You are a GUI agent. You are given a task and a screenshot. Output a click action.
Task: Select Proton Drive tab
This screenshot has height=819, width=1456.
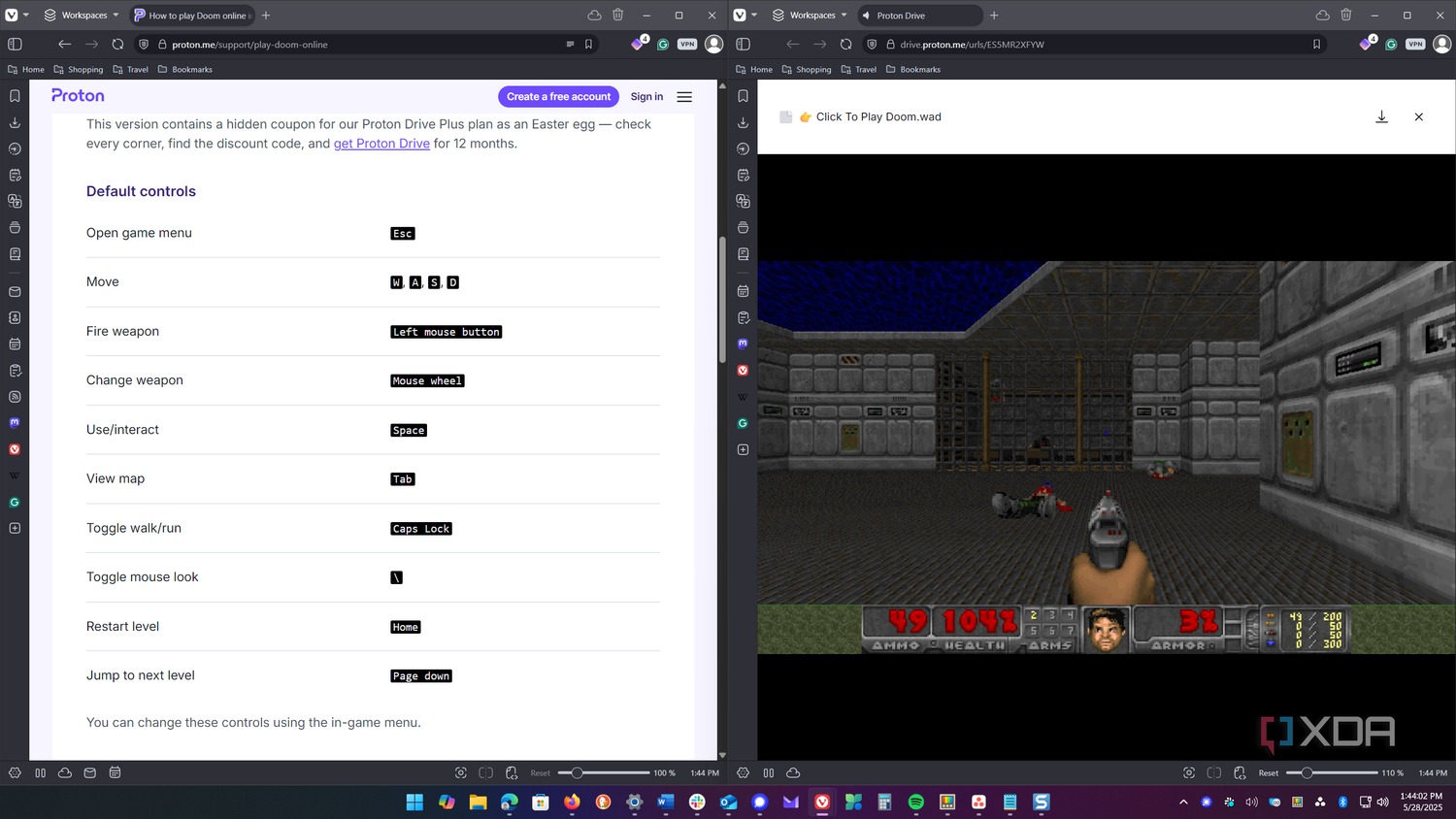point(919,15)
